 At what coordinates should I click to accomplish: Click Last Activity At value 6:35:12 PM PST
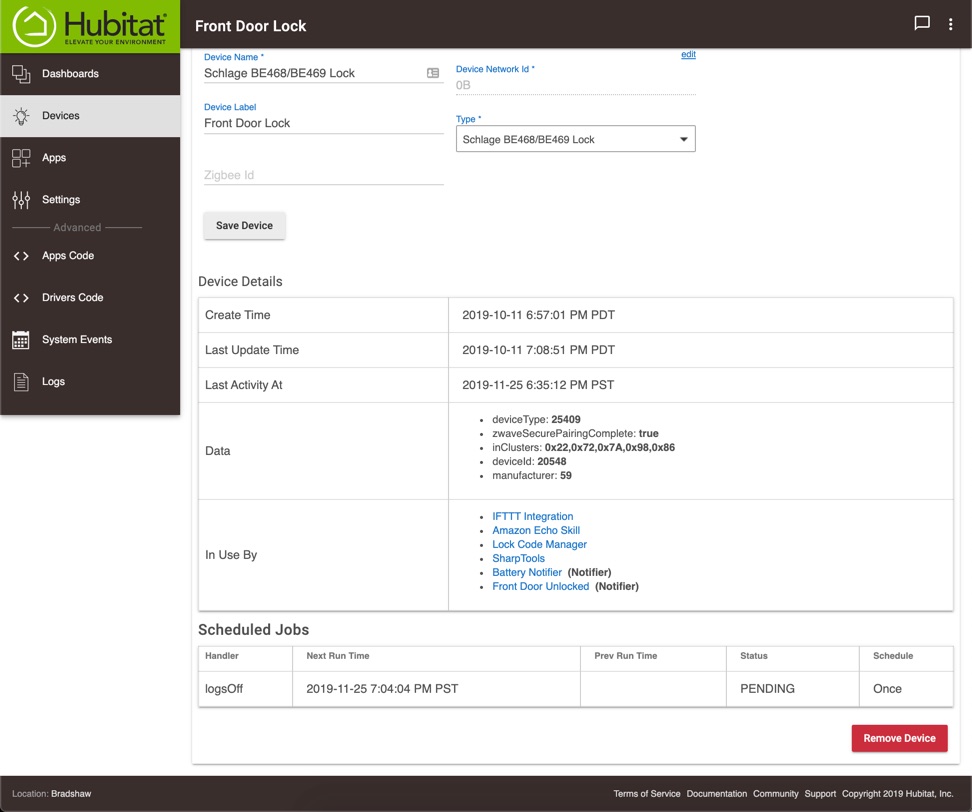click(538, 385)
